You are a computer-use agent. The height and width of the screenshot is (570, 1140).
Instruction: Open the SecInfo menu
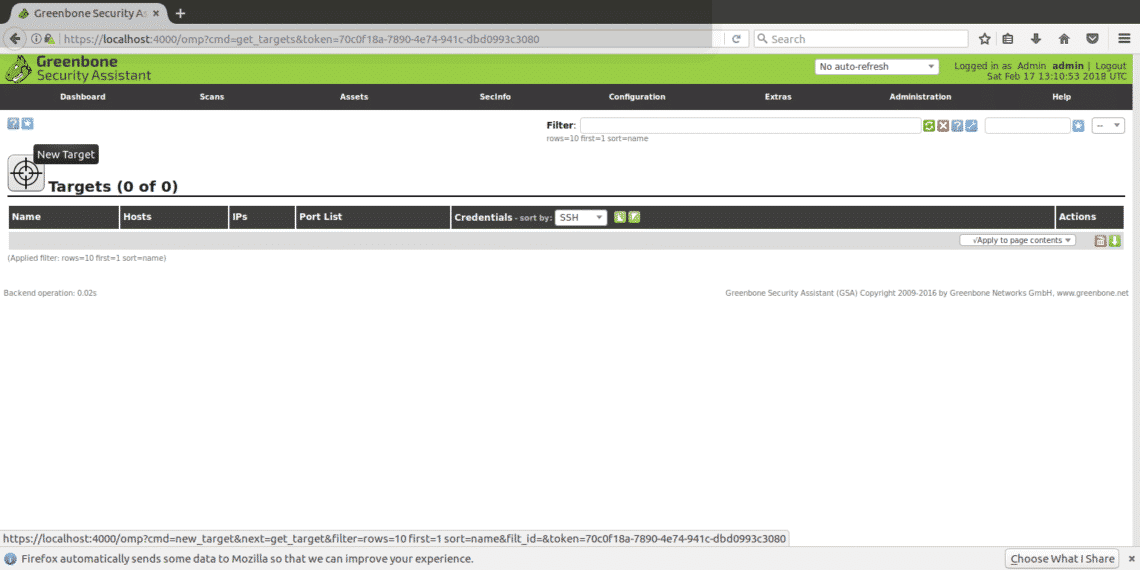[x=495, y=97]
